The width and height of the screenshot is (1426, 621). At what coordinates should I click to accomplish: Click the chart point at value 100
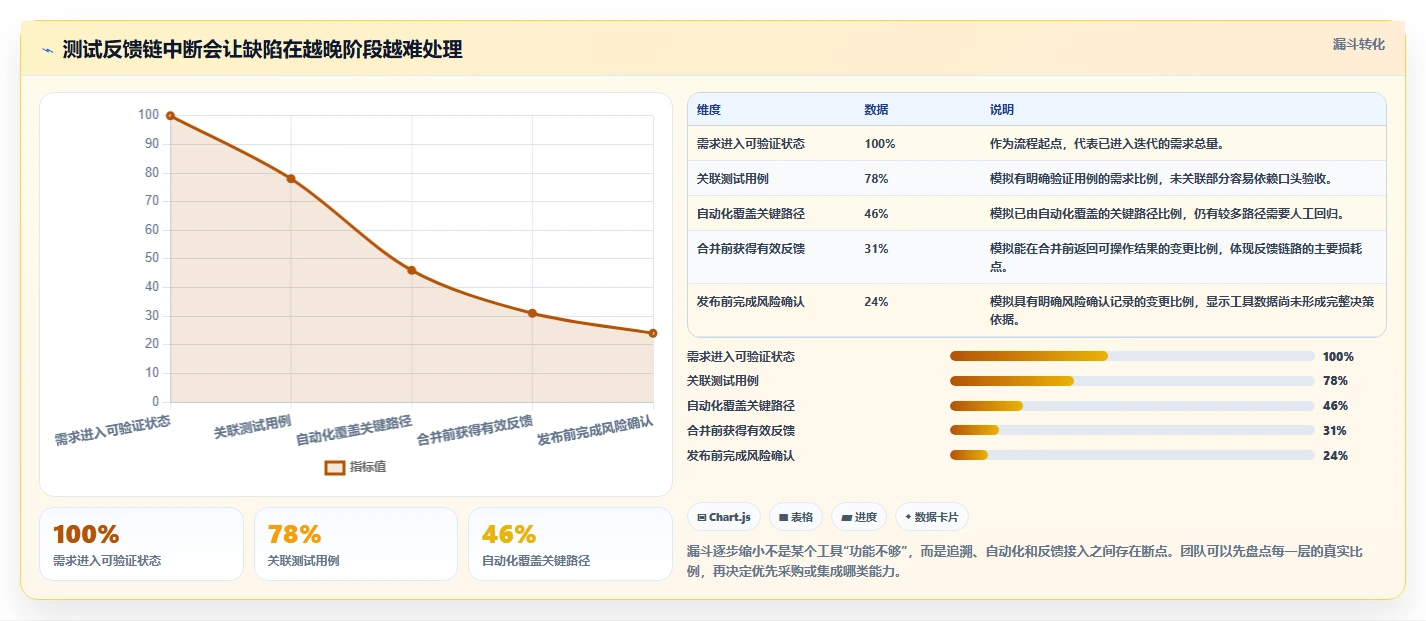(170, 116)
